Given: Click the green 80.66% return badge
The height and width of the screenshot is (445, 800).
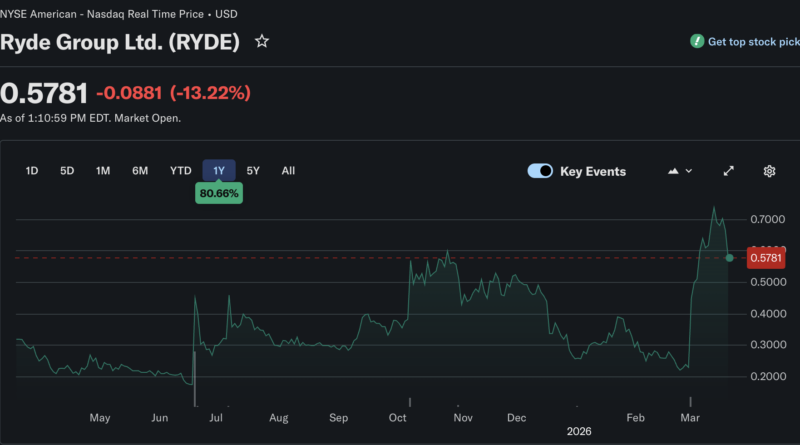Looking at the screenshot, I should point(219,193).
